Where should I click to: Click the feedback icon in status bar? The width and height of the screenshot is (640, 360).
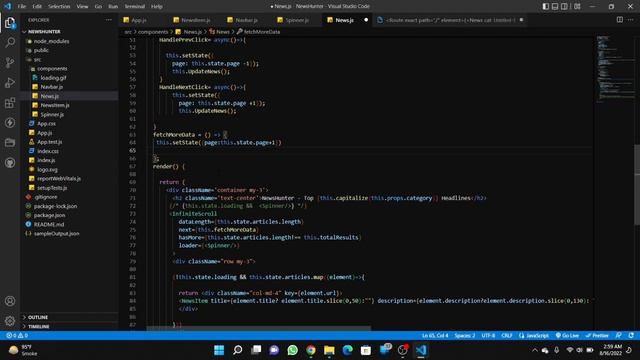coord(619,336)
